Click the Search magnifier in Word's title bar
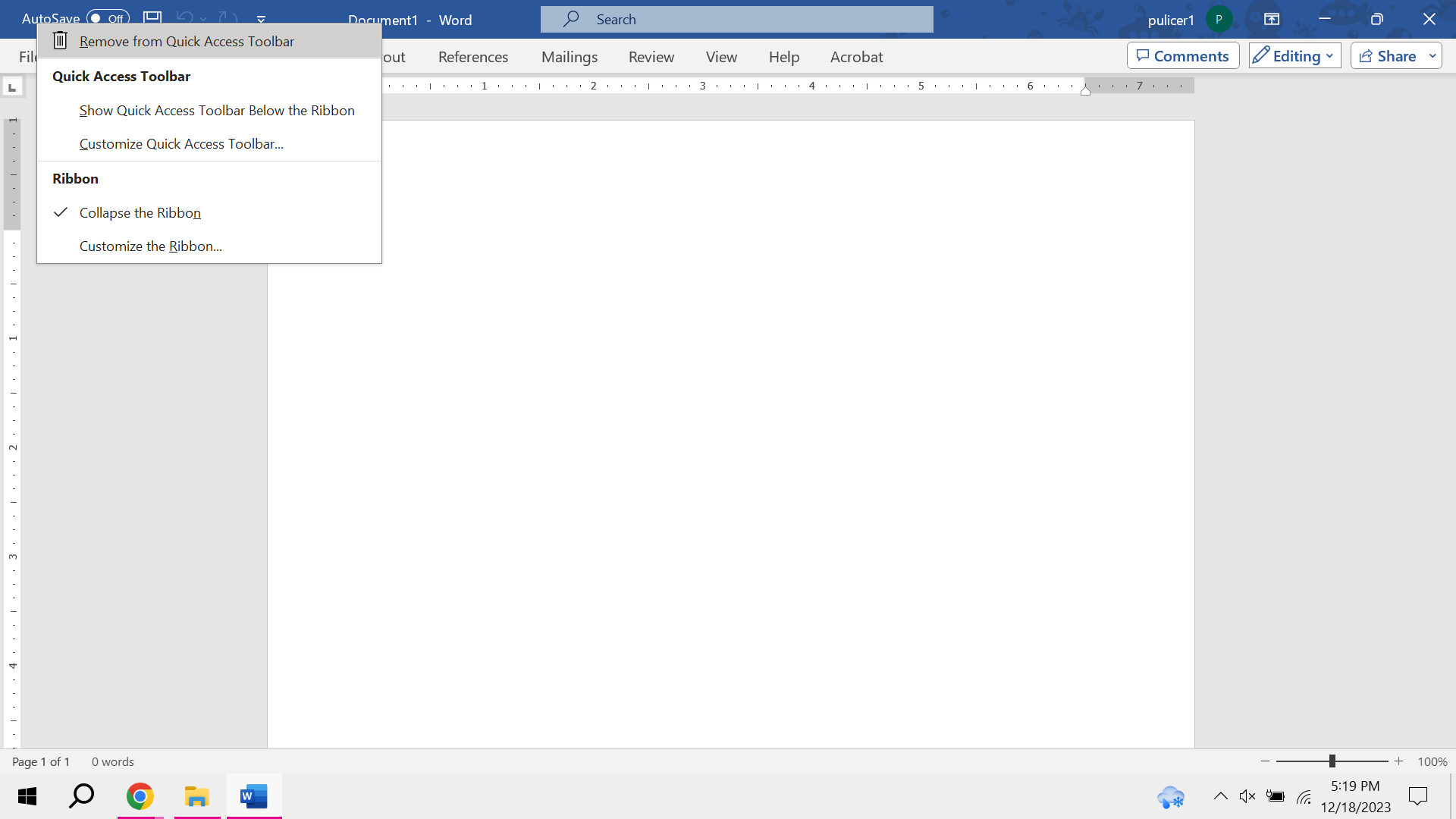This screenshot has width=1456, height=819. pos(570,19)
